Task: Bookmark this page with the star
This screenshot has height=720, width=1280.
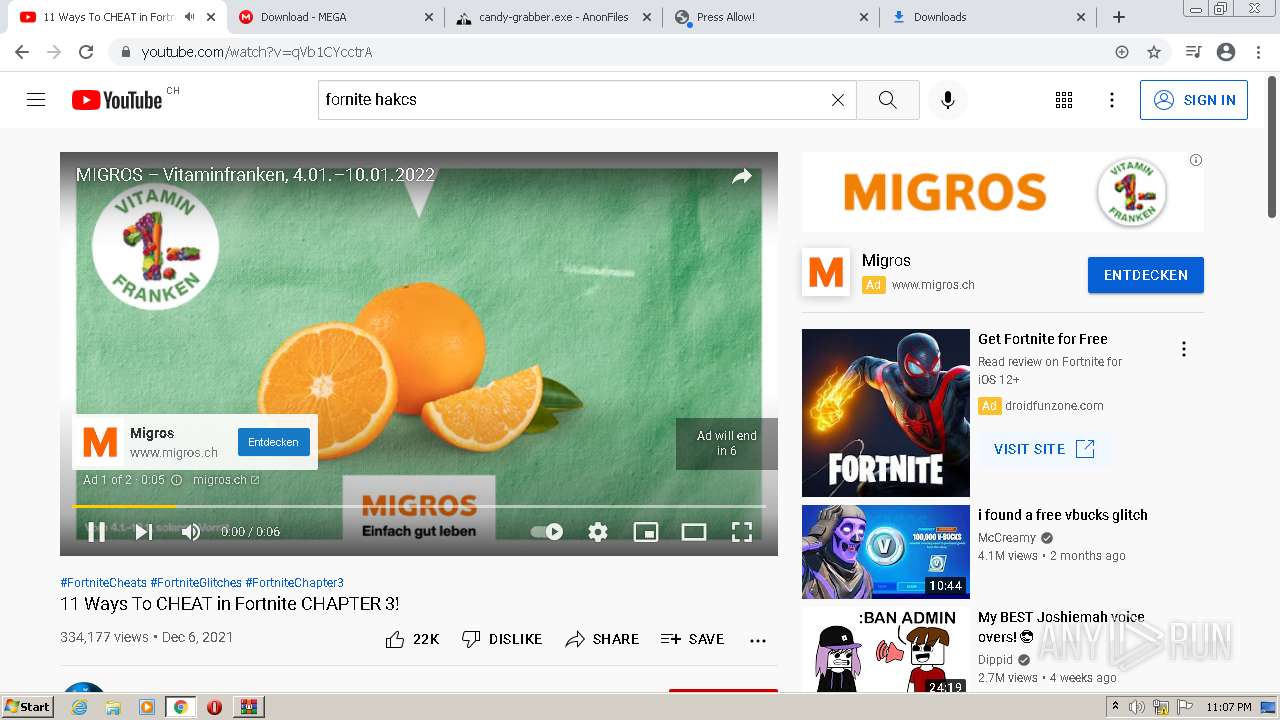Action: 1154,52
